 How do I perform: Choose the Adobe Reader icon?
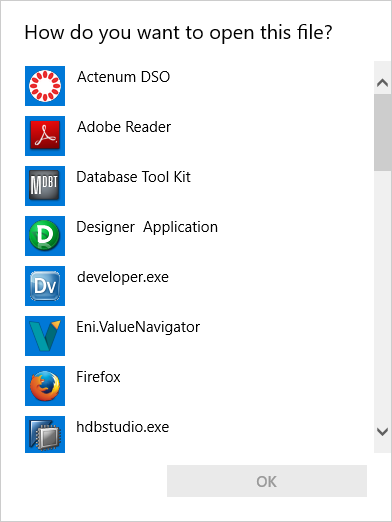pos(45,136)
